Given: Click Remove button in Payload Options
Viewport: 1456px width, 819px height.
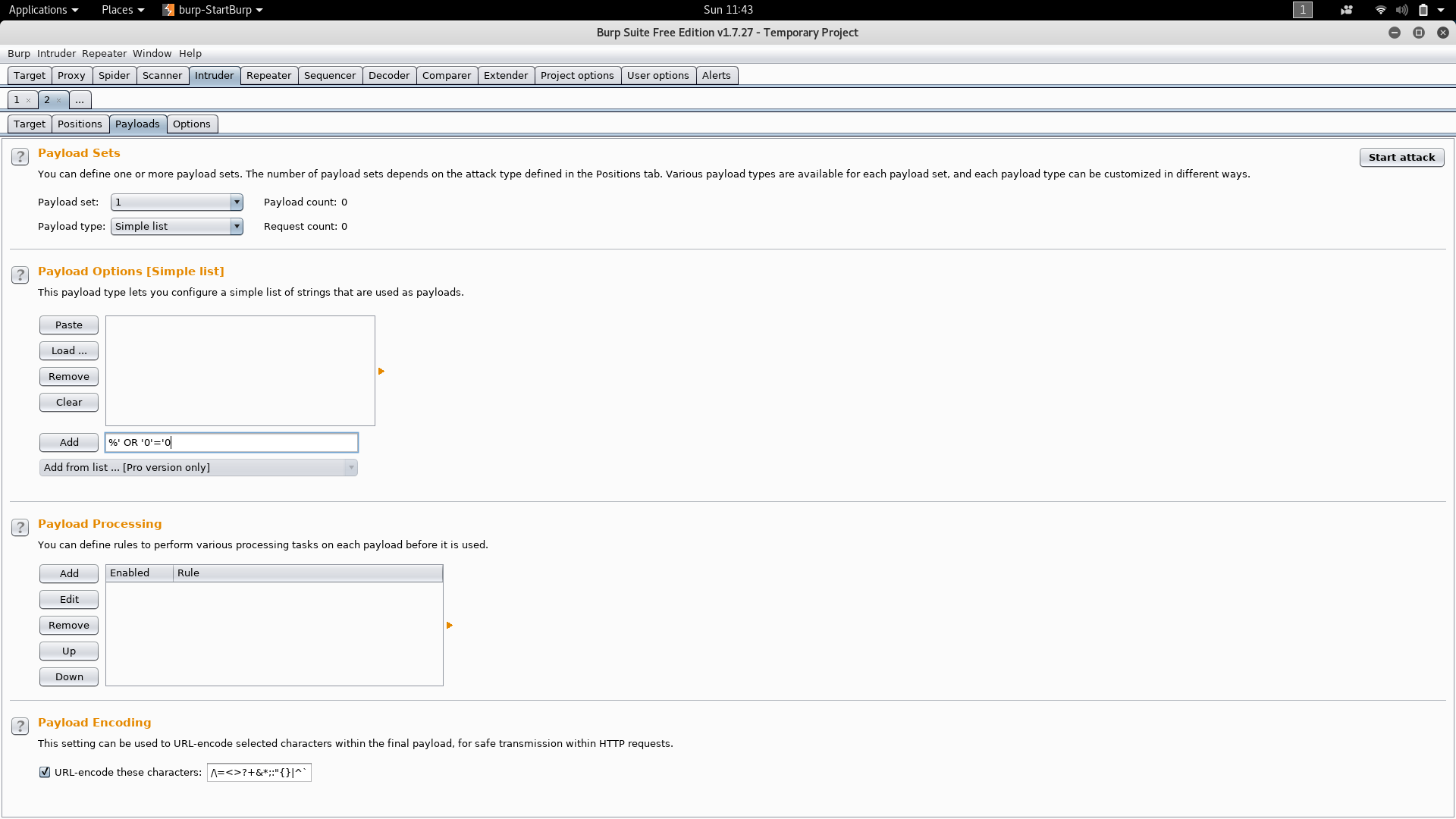Looking at the screenshot, I should (69, 376).
